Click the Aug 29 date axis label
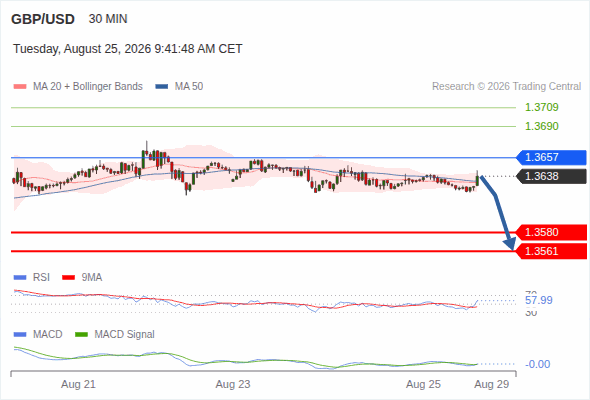Viewport: 590px width, 400px height. tap(492, 385)
